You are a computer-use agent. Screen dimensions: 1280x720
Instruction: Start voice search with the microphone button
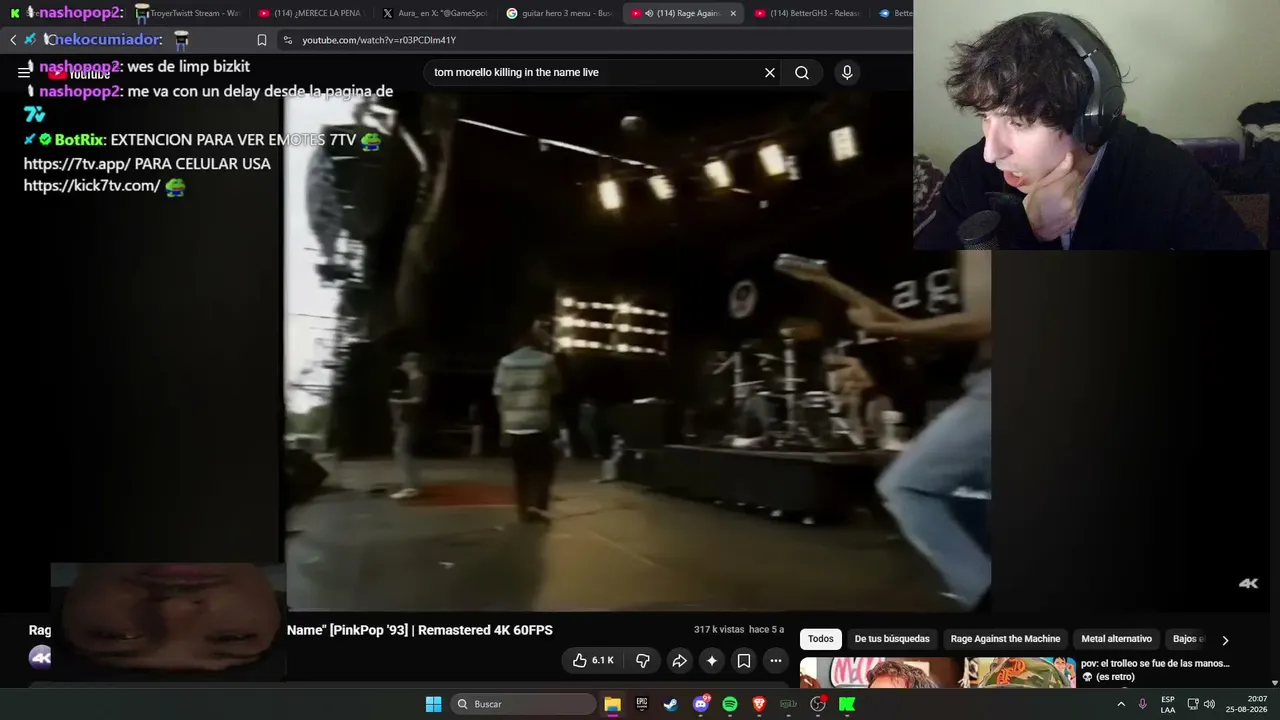[847, 72]
